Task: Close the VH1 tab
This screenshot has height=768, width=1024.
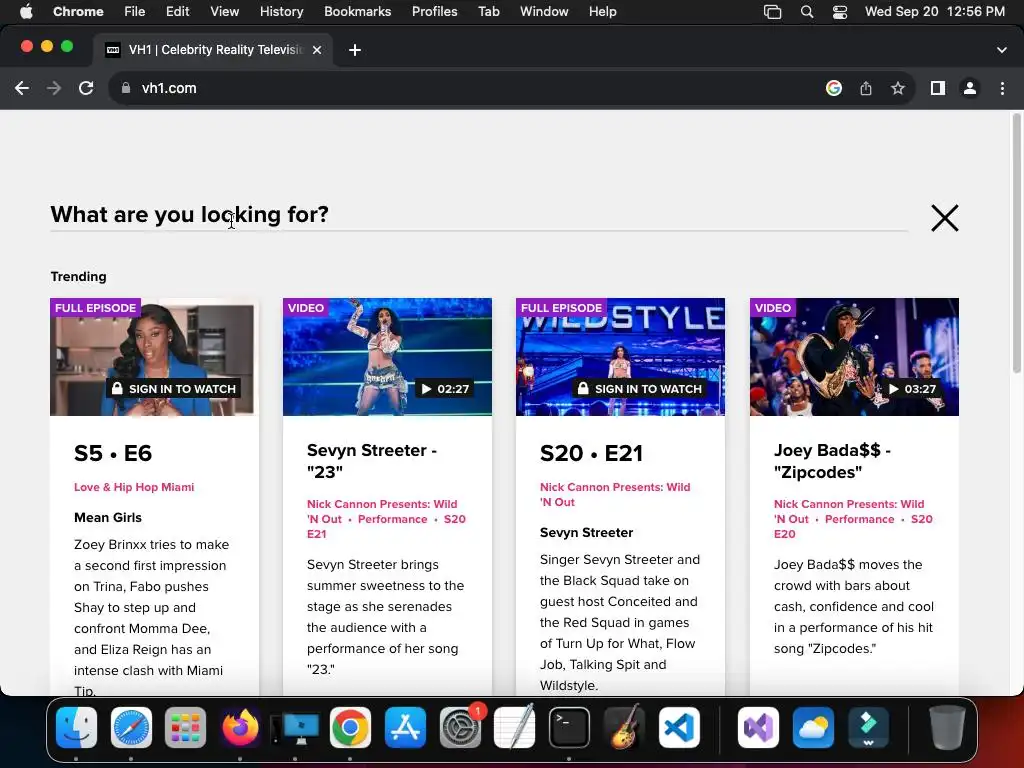Action: 317,50
